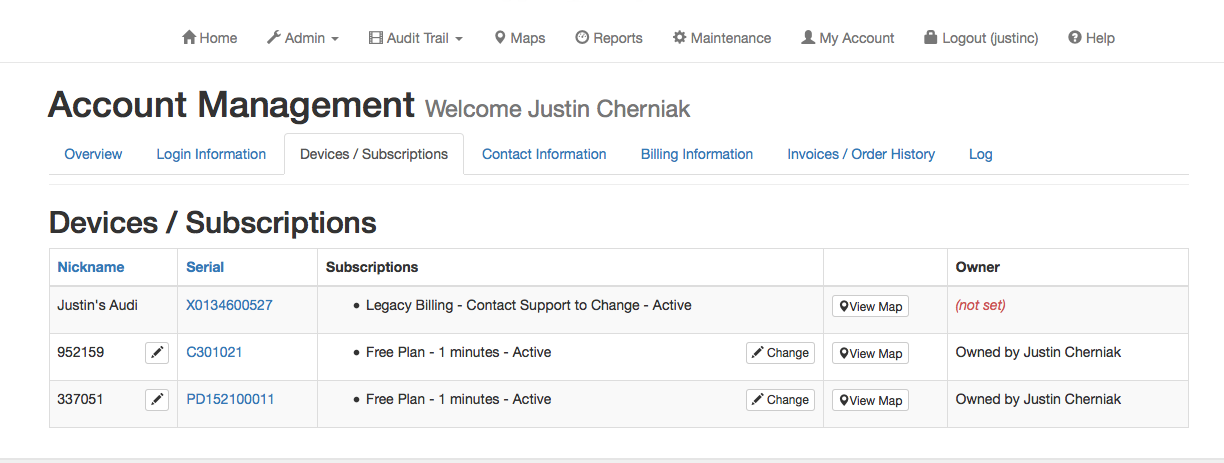Open View Map for device C301021
Image resolution: width=1224 pixels, height=463 pixels.
(x=870, y=354)
